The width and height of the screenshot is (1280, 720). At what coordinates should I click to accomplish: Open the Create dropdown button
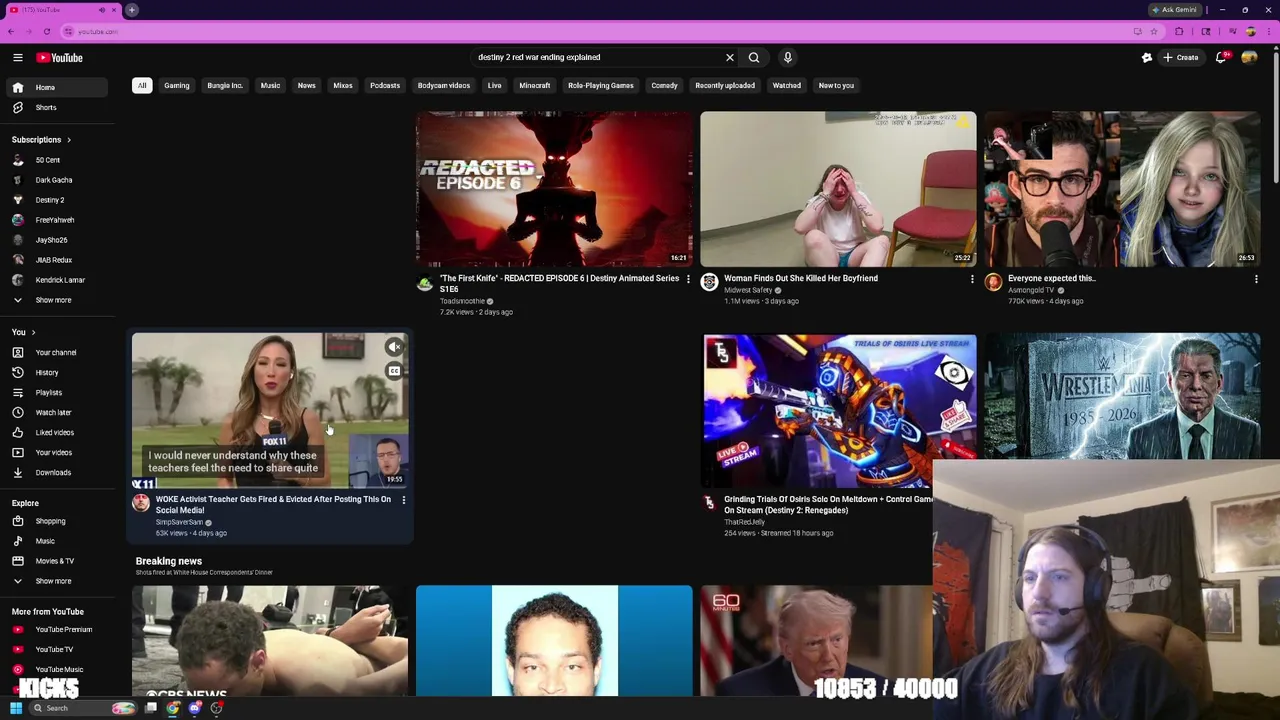pos(1180,58)
